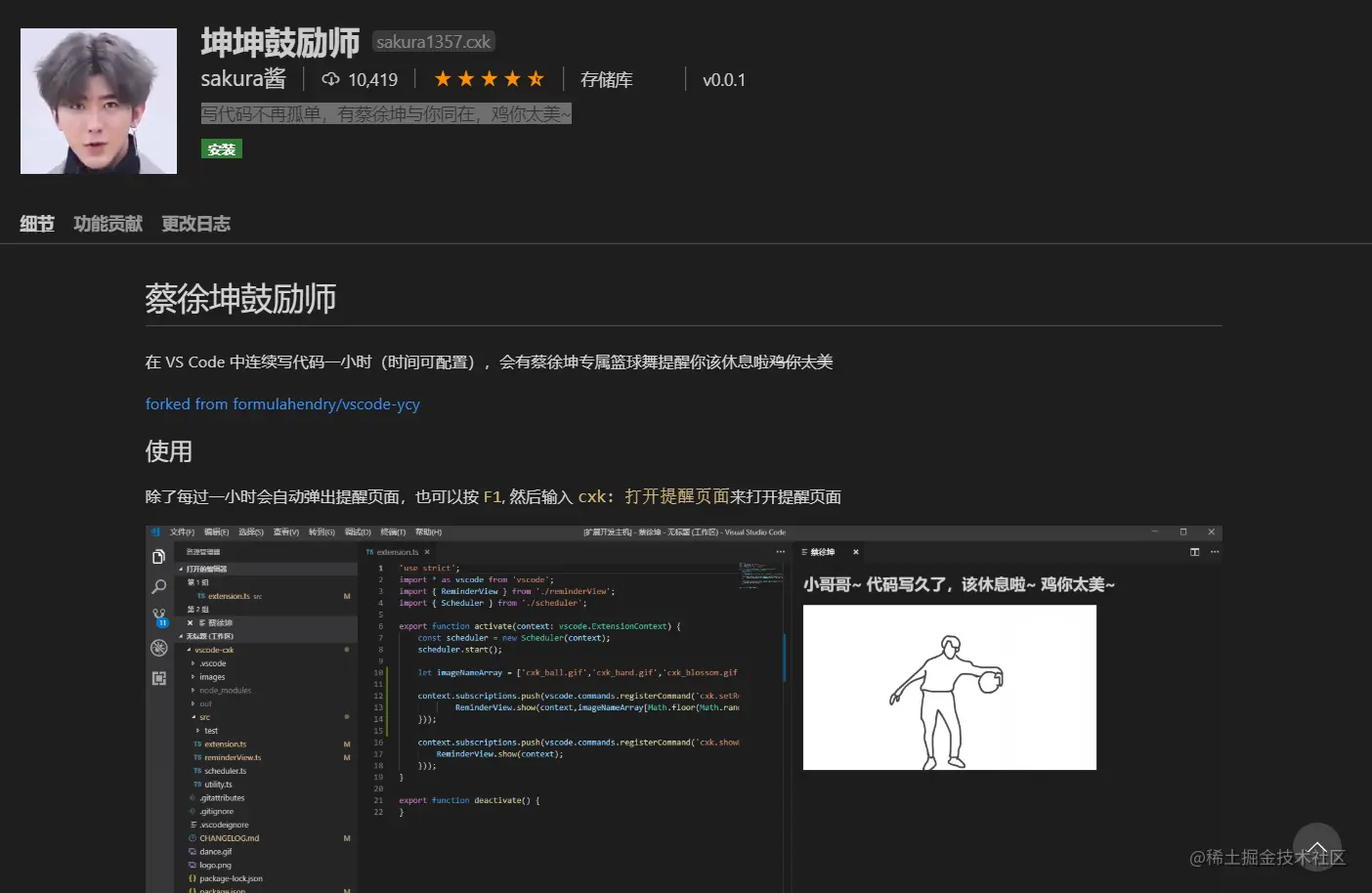Viewport: 1372px width, 893px height.
Task: Open the more actions ellipsis in the reminder panel
Action: (1215, 552)
